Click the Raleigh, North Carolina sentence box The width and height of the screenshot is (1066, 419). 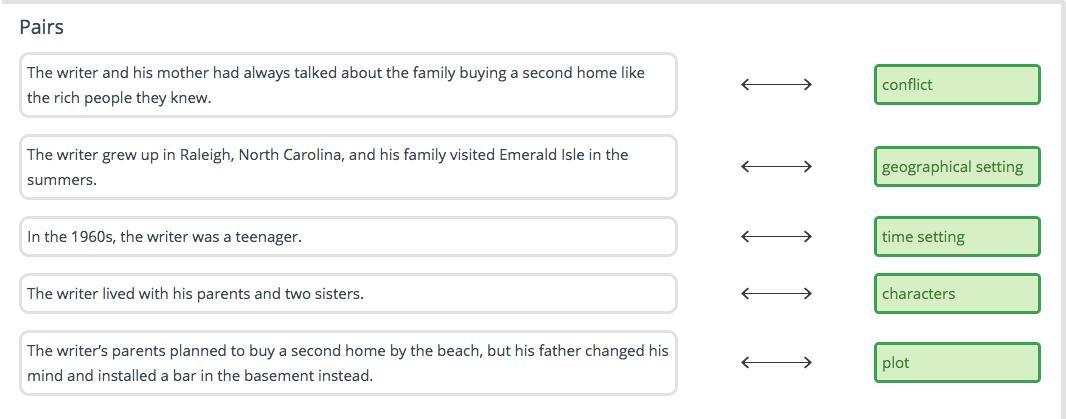[347, 167]
